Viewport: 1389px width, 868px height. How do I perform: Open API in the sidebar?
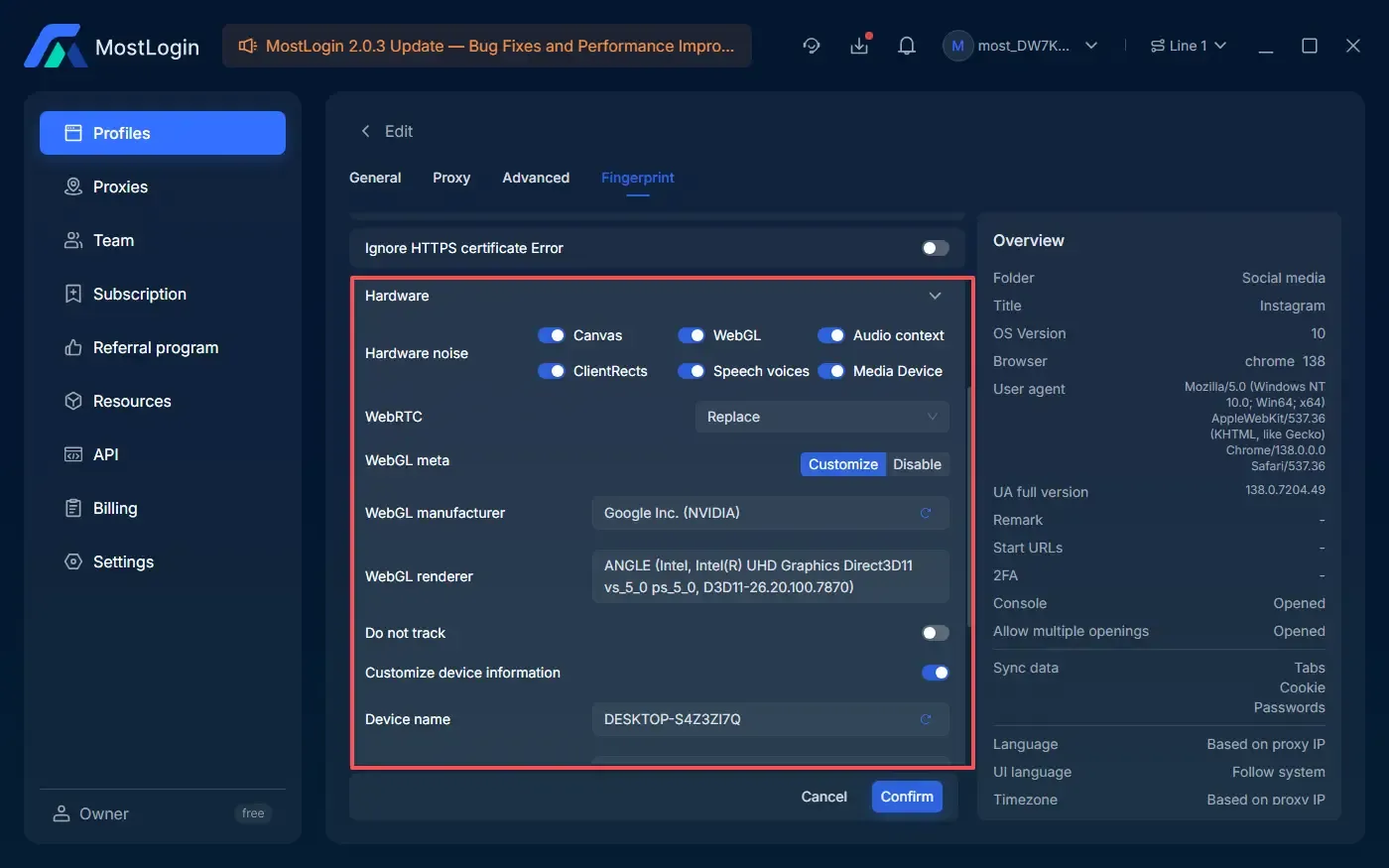[163, 454]
